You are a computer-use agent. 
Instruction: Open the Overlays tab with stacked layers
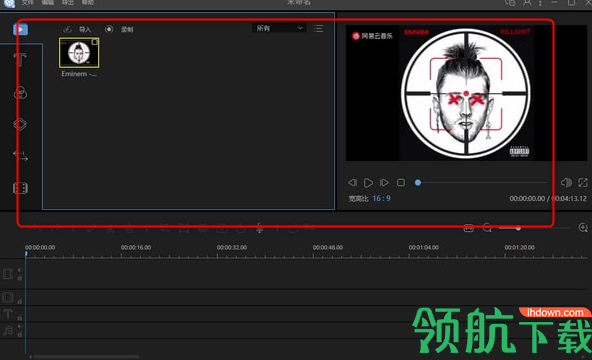(20, 124)
